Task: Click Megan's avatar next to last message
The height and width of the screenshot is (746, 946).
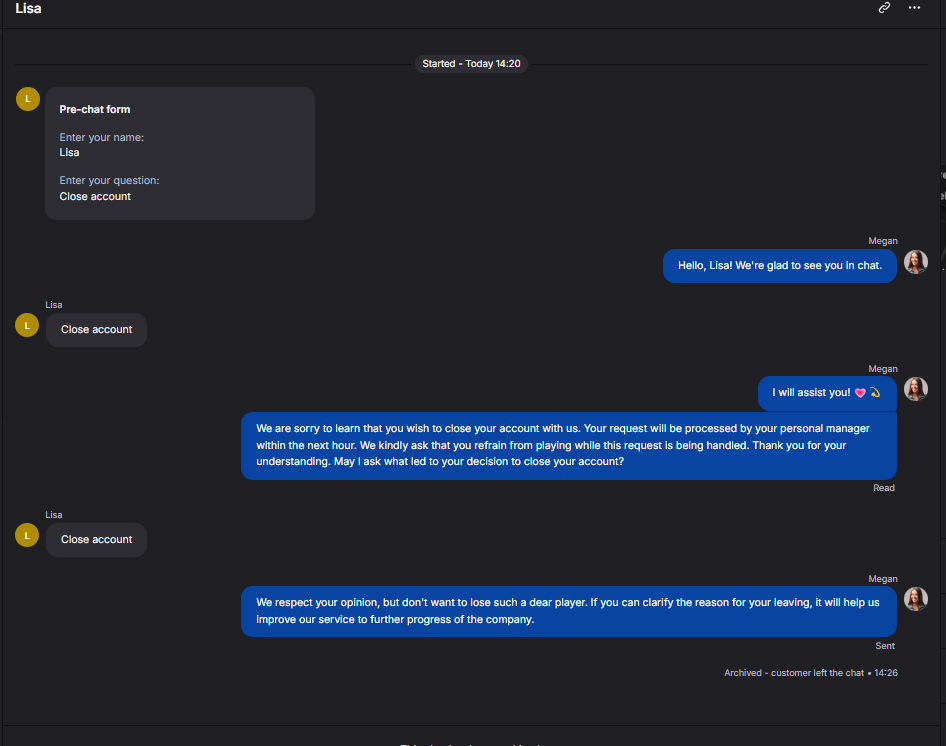Action: coord(915,599)
